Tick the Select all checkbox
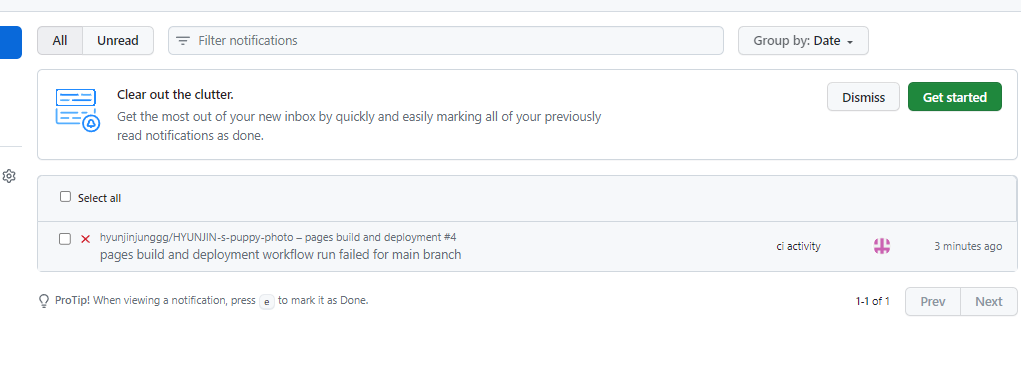The height and width of the screenshot is (368, 1021). coord(65,197)
